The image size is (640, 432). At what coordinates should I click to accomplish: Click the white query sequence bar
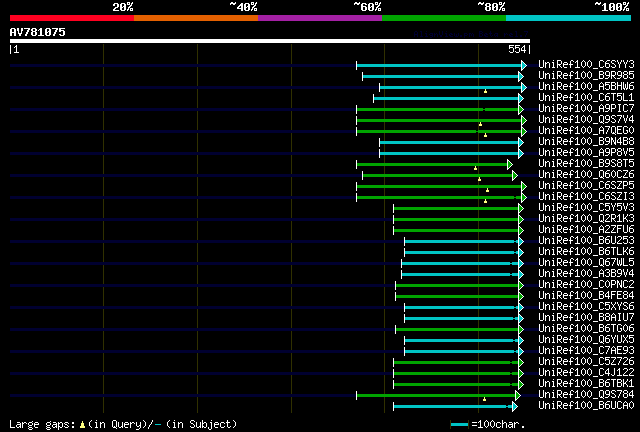[x=270, y=41]
